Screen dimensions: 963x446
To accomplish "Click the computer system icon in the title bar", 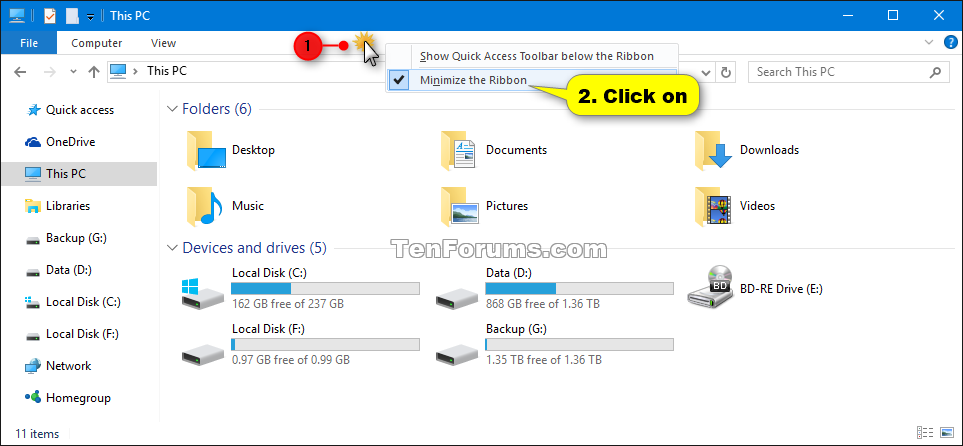I will [17, 16].
